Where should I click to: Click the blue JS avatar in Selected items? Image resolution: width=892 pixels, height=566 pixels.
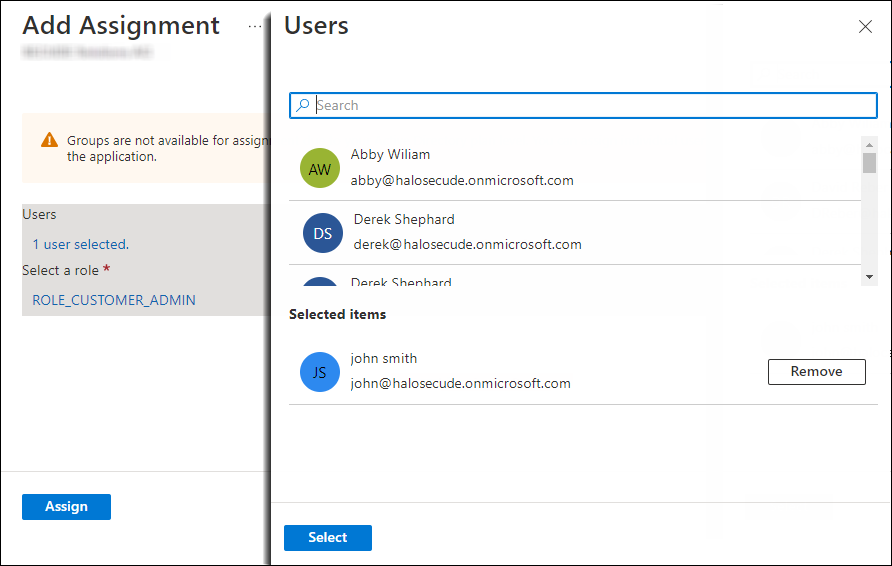pos(320,372)
